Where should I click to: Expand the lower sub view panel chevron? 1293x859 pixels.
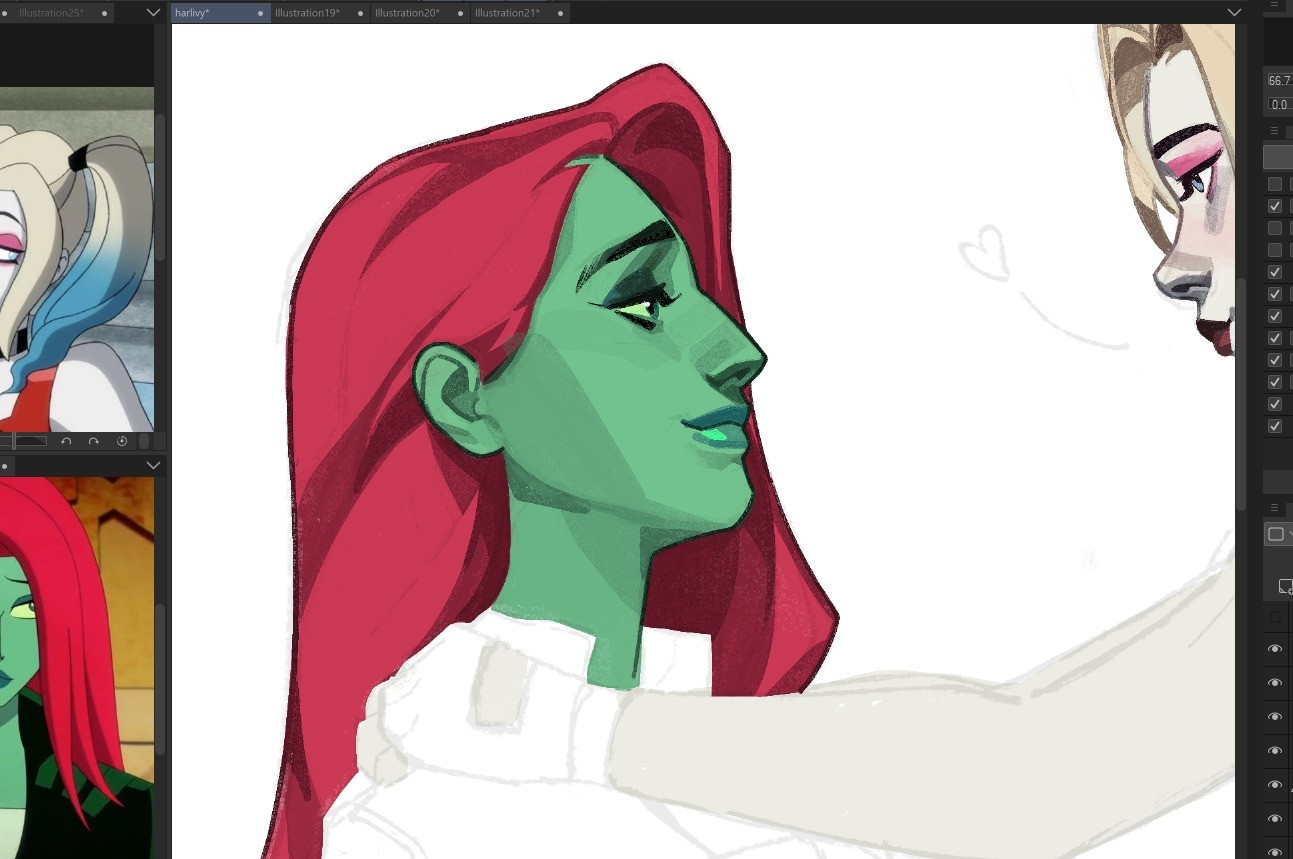coord(153,465)
